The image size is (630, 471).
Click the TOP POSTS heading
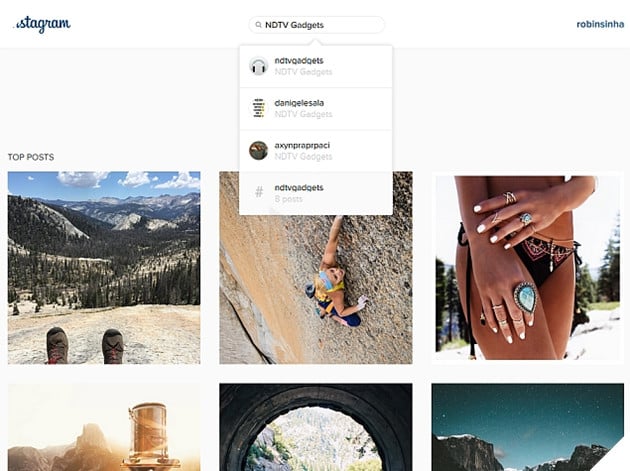click(x=31, y=157)
